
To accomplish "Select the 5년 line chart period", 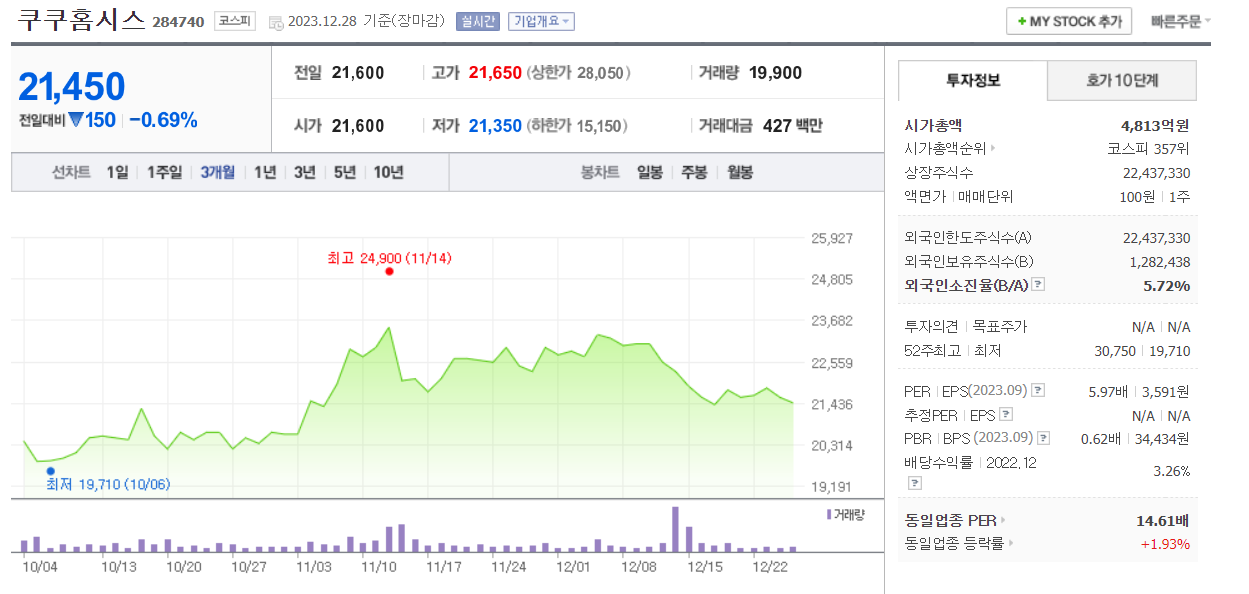I will [345, 172].
